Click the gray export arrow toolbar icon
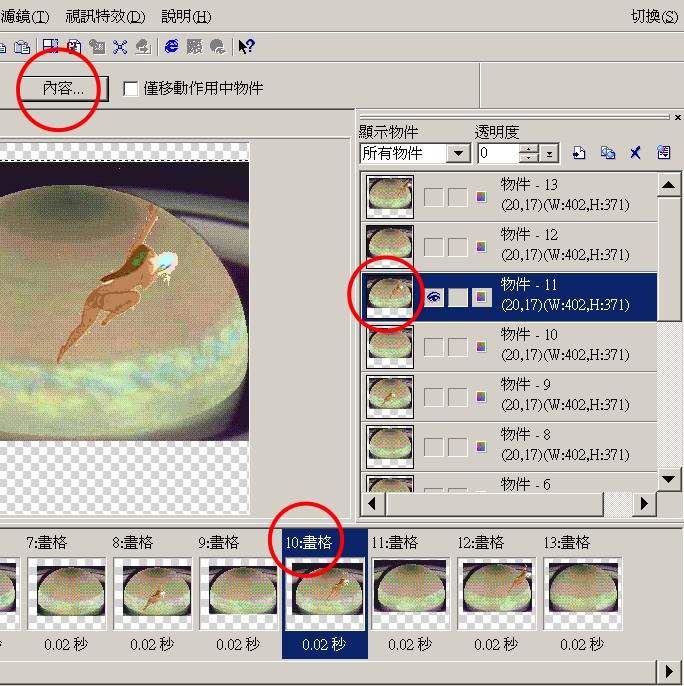684x686 pixels. click(x=143, y=46)
